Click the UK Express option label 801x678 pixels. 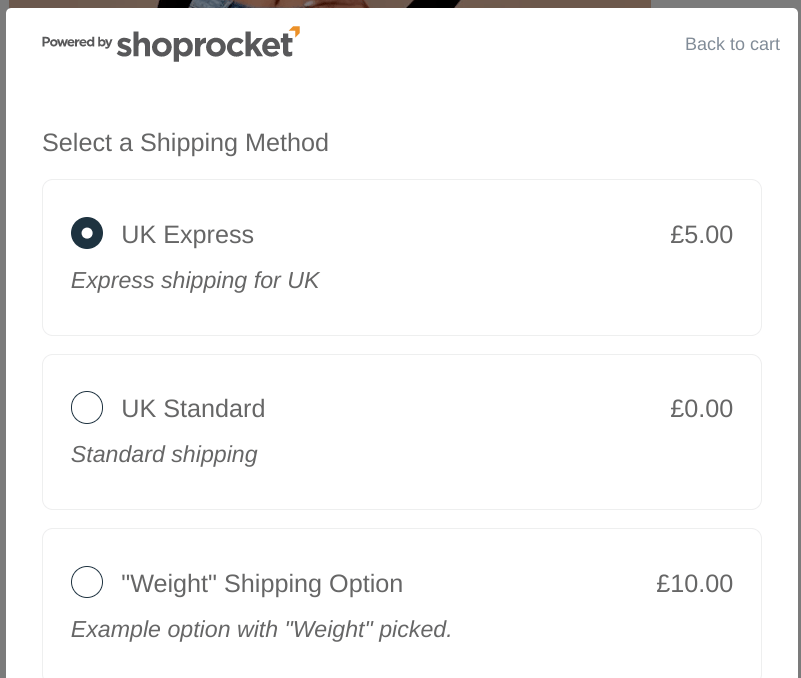click(x=187, y=235)
